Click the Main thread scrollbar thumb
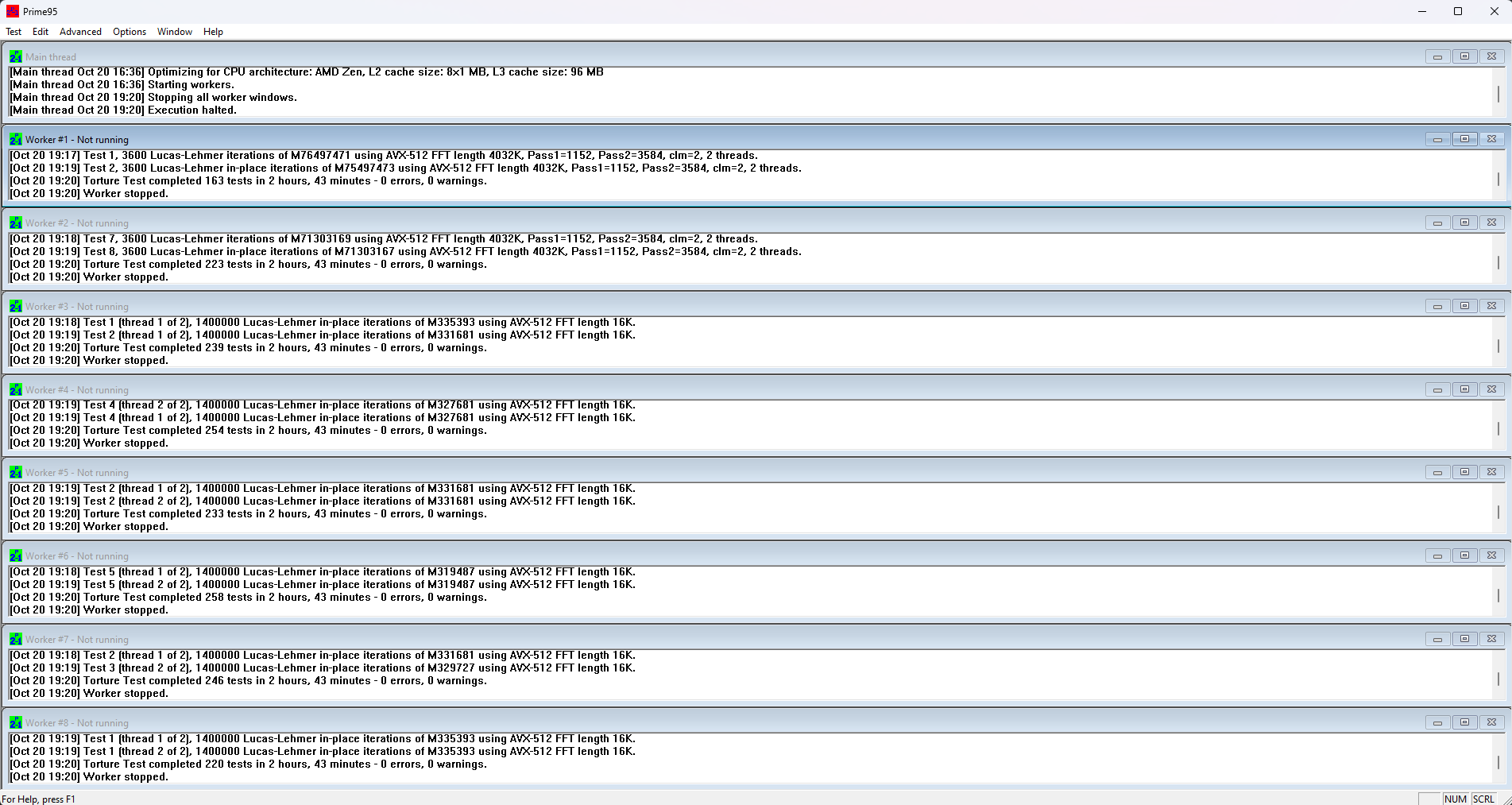The image size is (1512, 805). (1498, 95)
